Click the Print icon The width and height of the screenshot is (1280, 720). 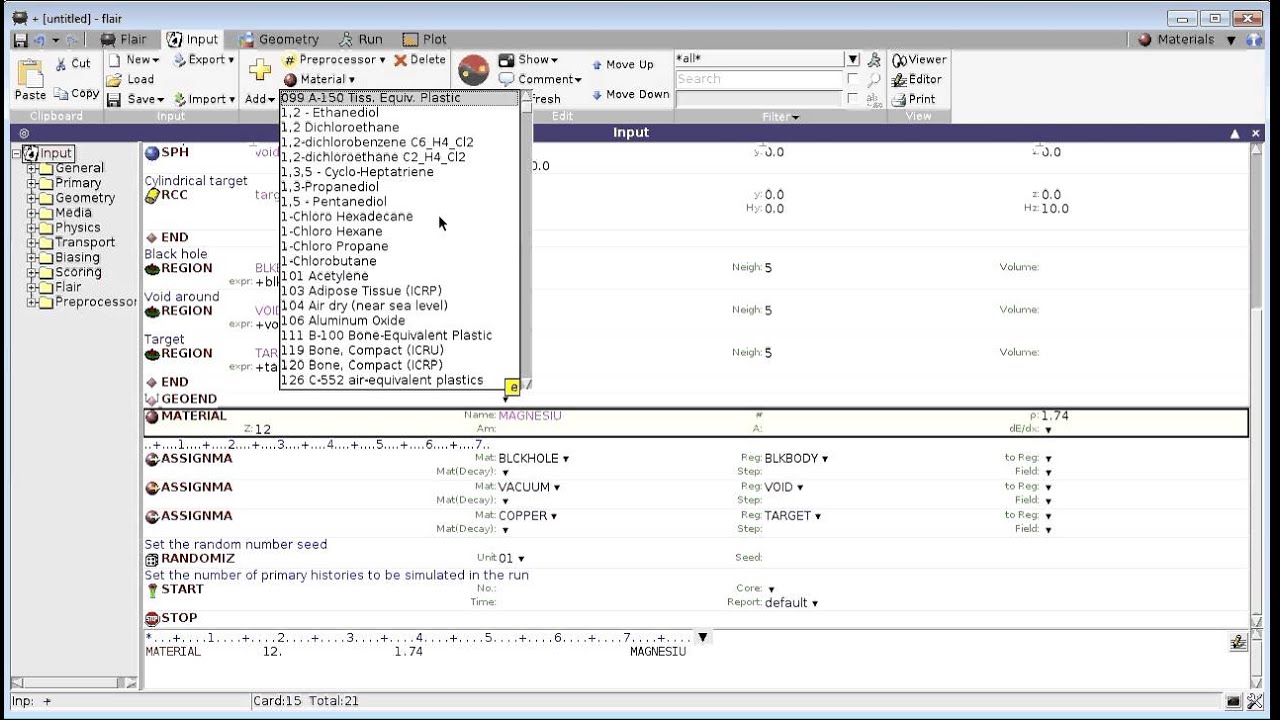coord(899,99)
